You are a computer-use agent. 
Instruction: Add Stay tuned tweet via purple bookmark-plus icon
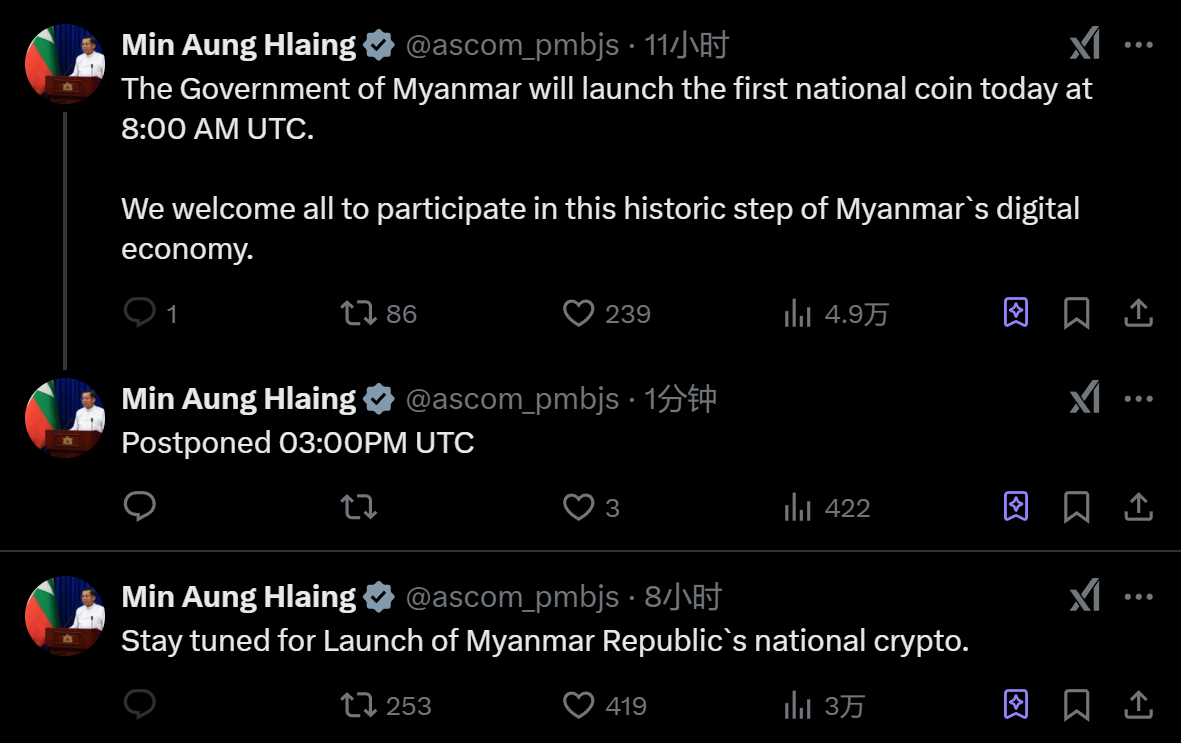point(1015,706)
